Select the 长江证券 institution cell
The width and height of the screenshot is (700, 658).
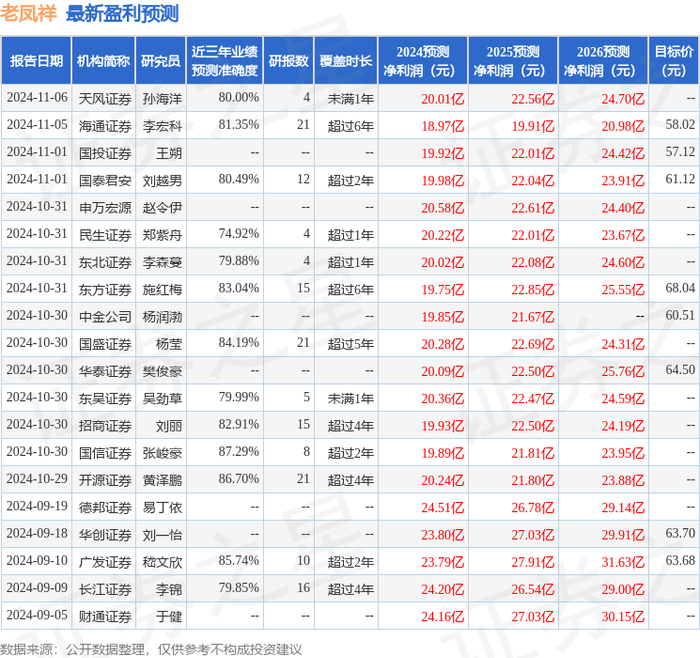point(105,589)
